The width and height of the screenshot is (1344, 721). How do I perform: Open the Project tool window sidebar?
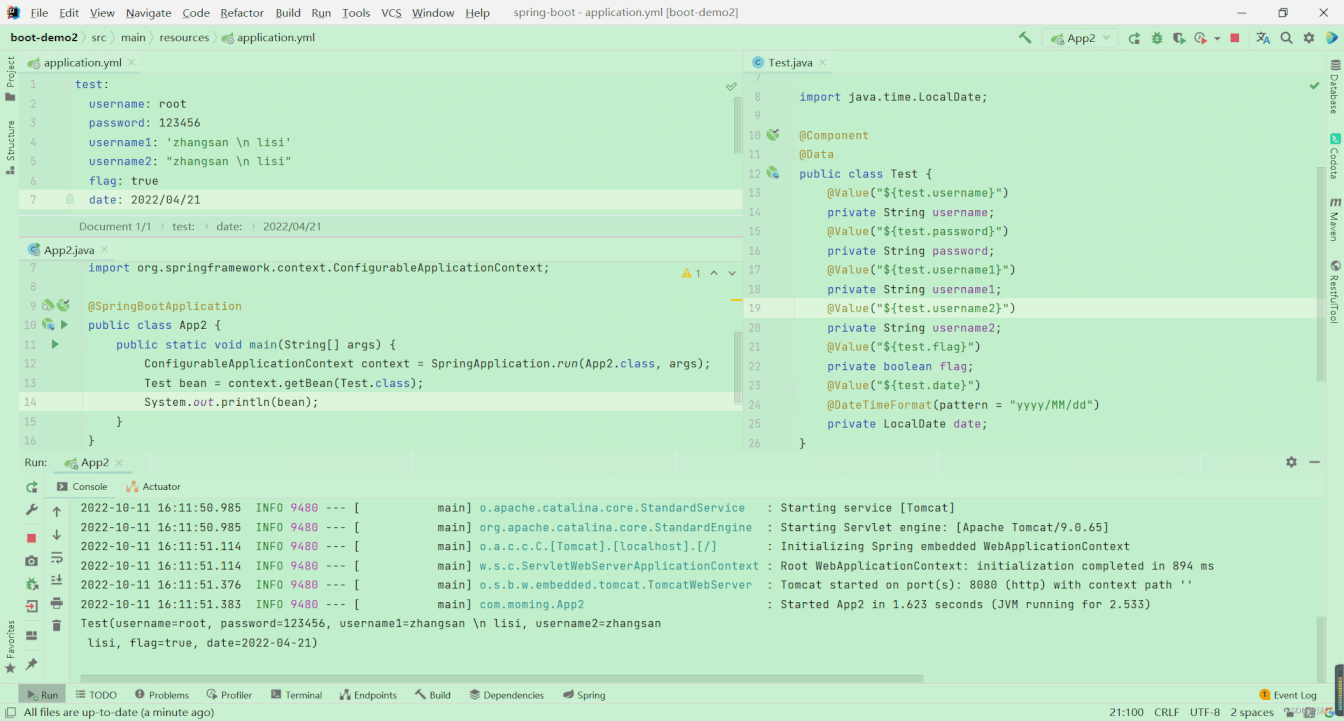[10, 79]
